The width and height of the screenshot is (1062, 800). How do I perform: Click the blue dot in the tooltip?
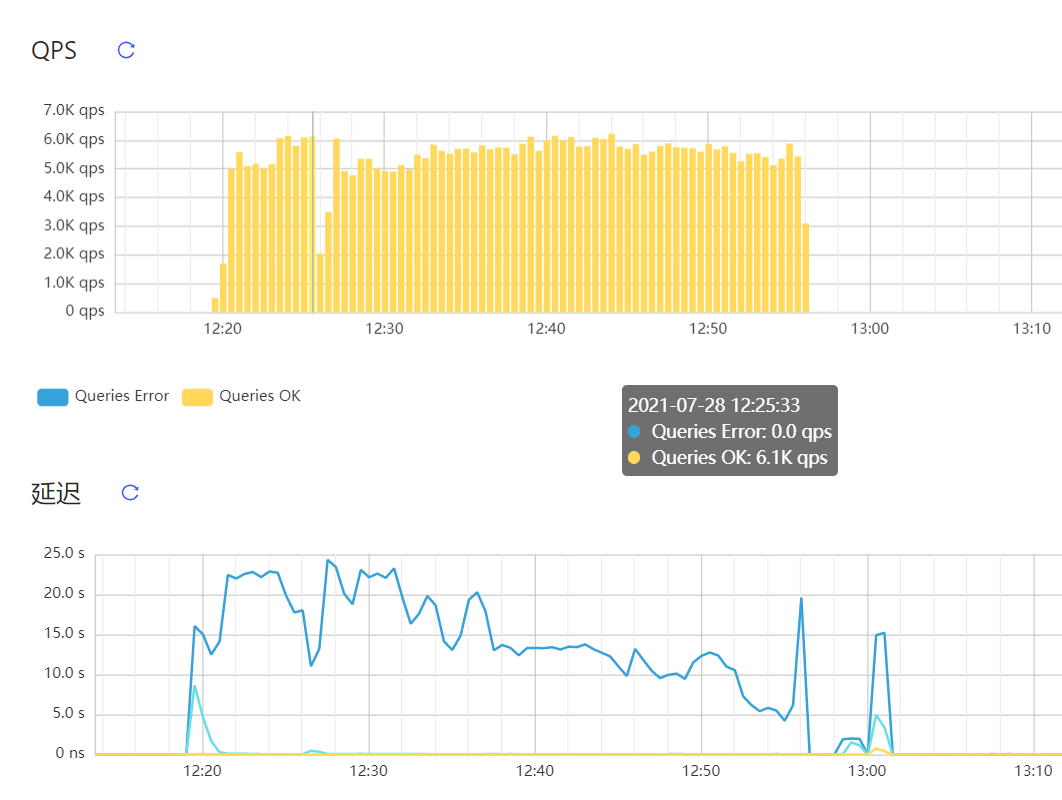point(634,432)
